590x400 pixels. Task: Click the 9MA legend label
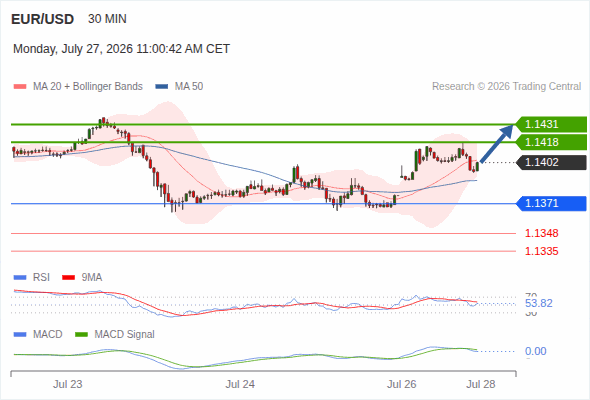click(x=92, y=278)
